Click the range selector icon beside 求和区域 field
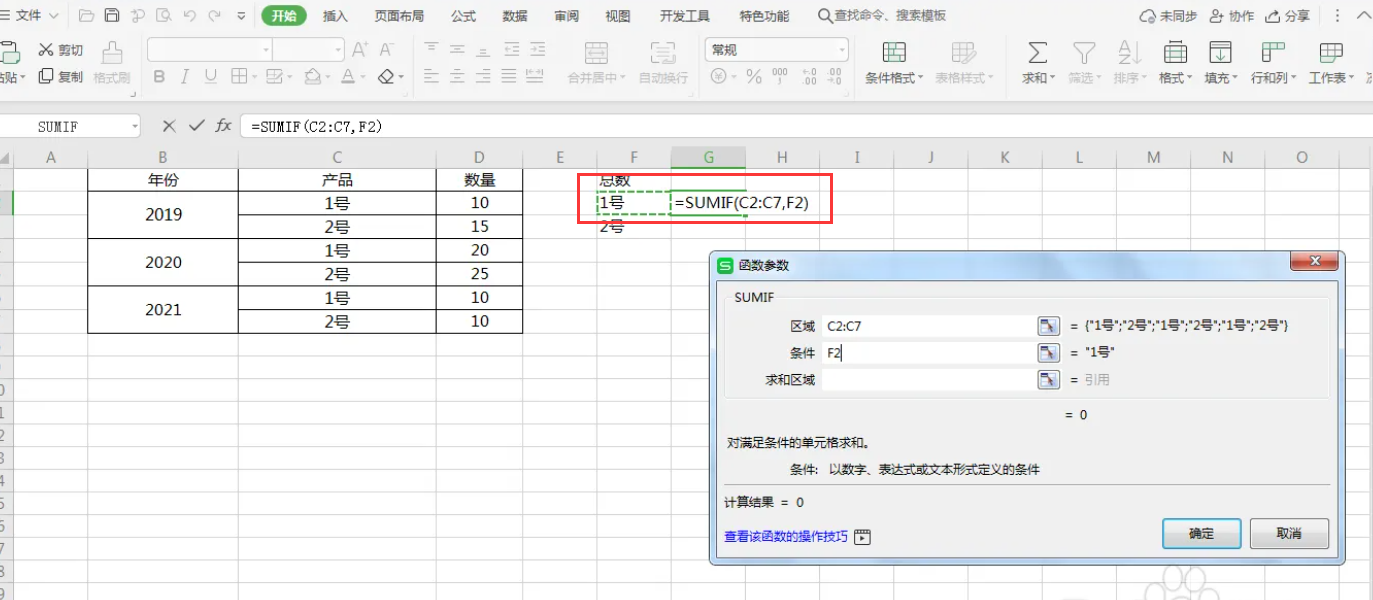The image size is (1373, 600). click(1047, 380)
